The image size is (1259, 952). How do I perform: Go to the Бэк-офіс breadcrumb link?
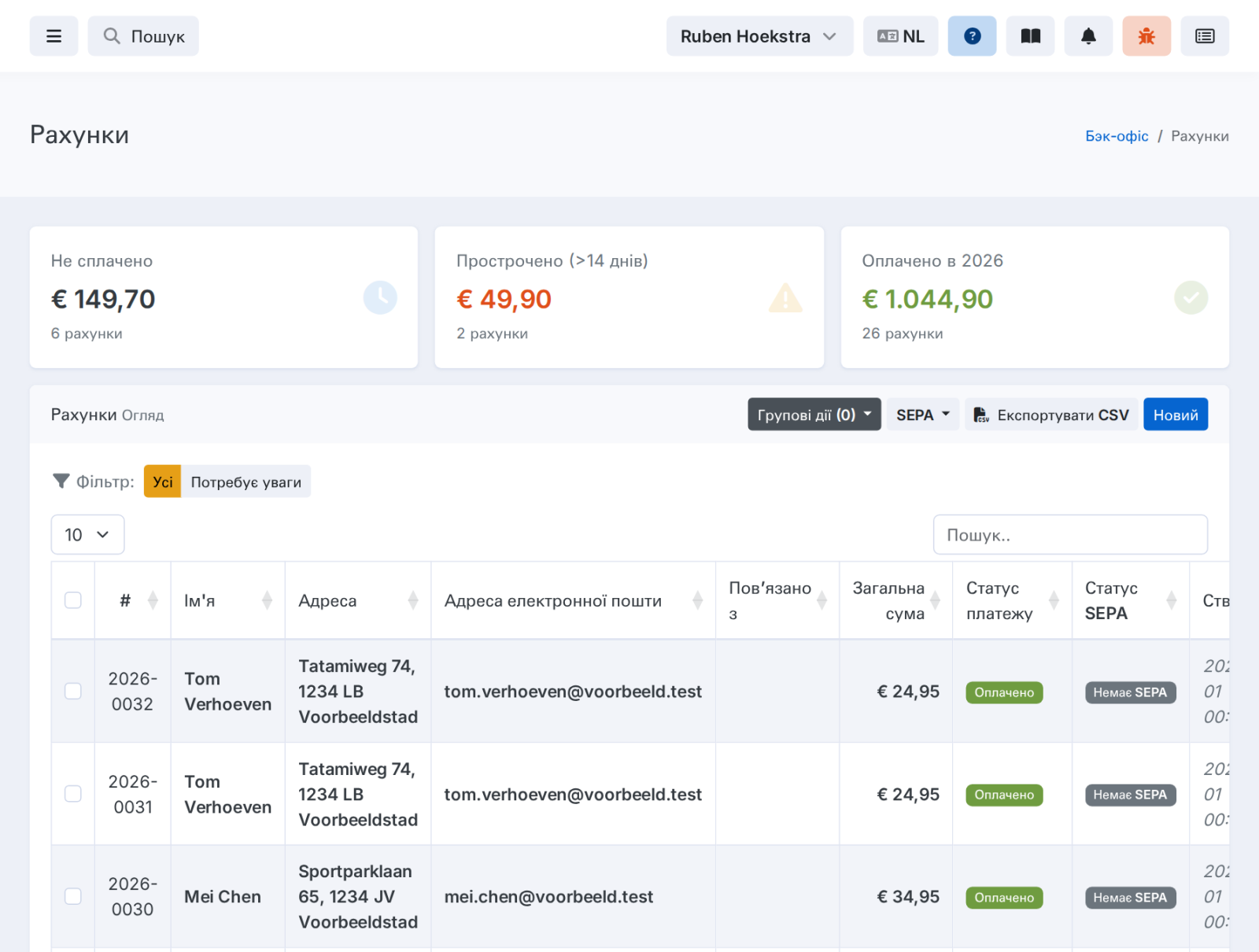1117,136
